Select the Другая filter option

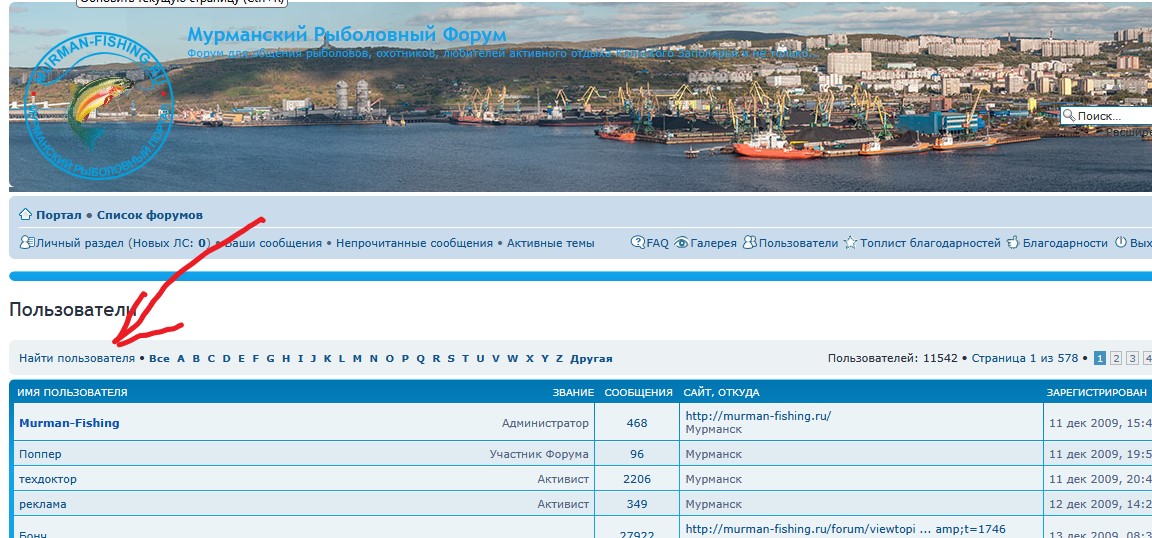click(x=591, y=358)
